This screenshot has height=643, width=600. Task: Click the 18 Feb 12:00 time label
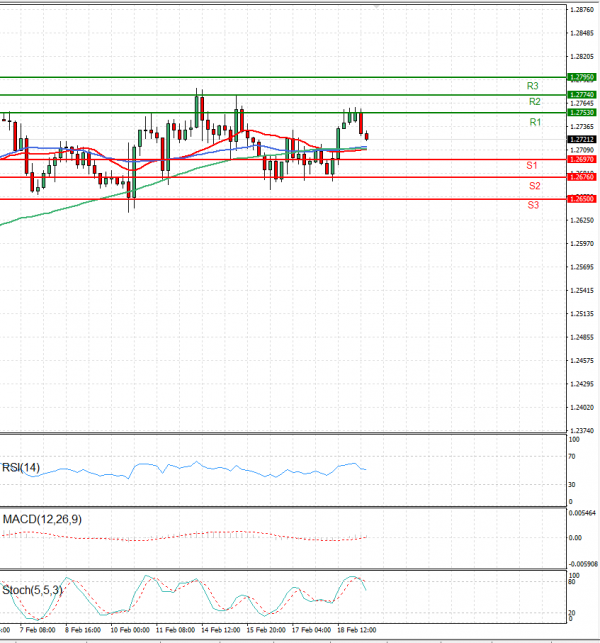[x=356, y=630]
